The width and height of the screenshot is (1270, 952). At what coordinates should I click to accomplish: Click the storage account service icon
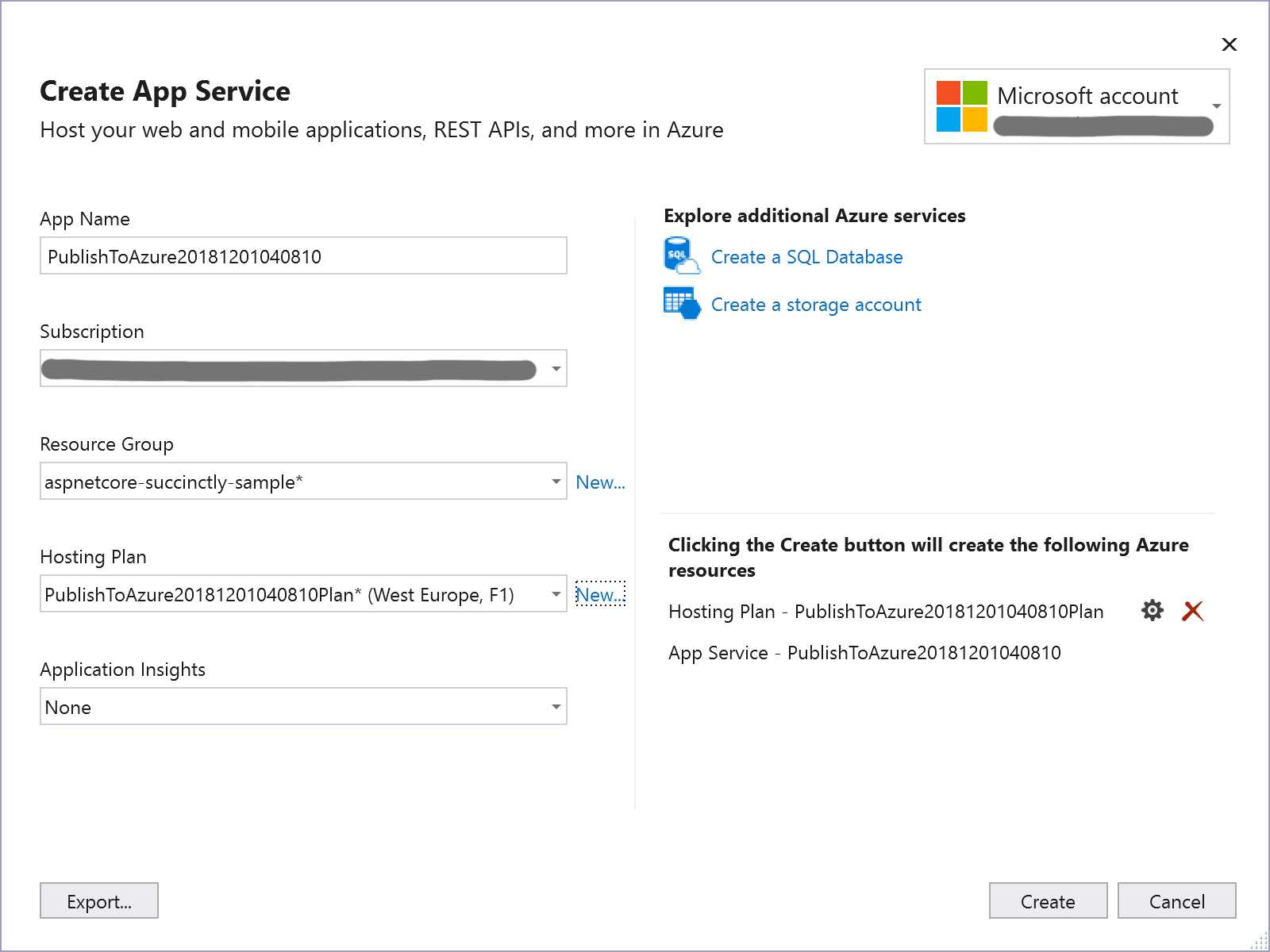point(680,303)
